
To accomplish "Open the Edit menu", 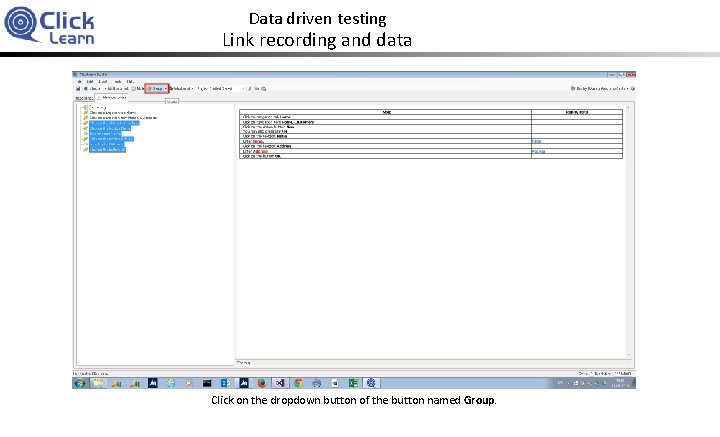I will [89, 81].
